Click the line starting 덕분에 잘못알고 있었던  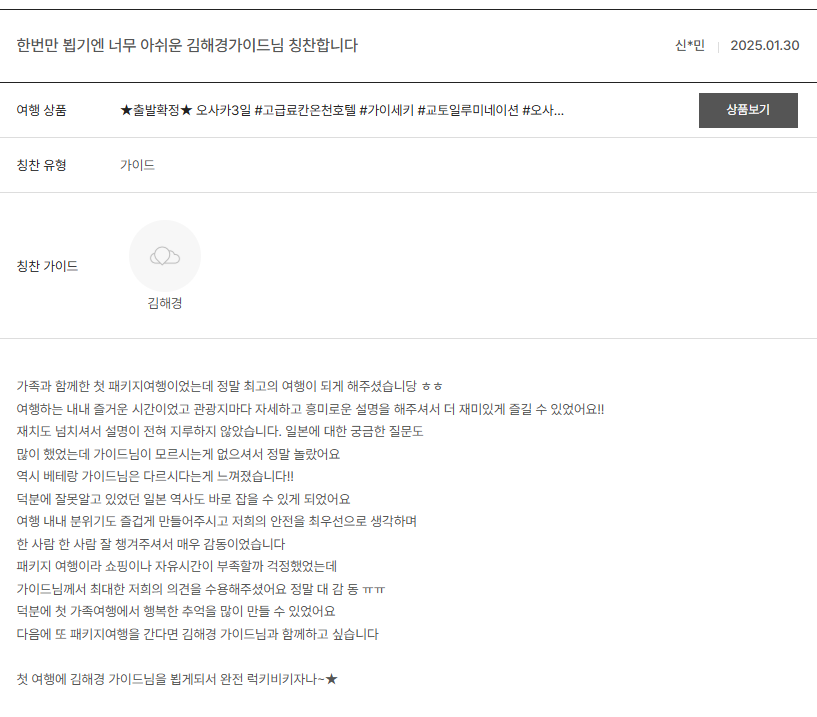183,499
